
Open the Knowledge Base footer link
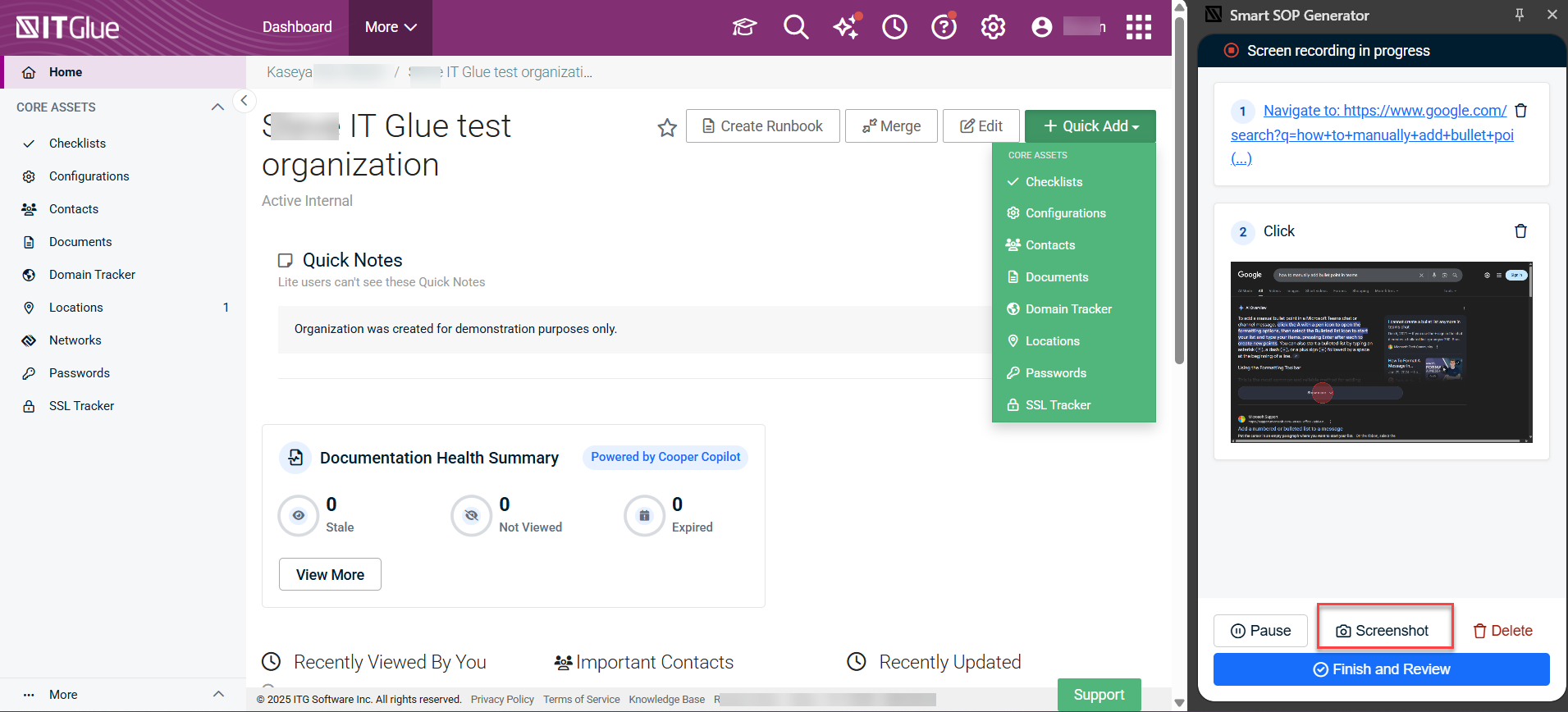[666, 700]
